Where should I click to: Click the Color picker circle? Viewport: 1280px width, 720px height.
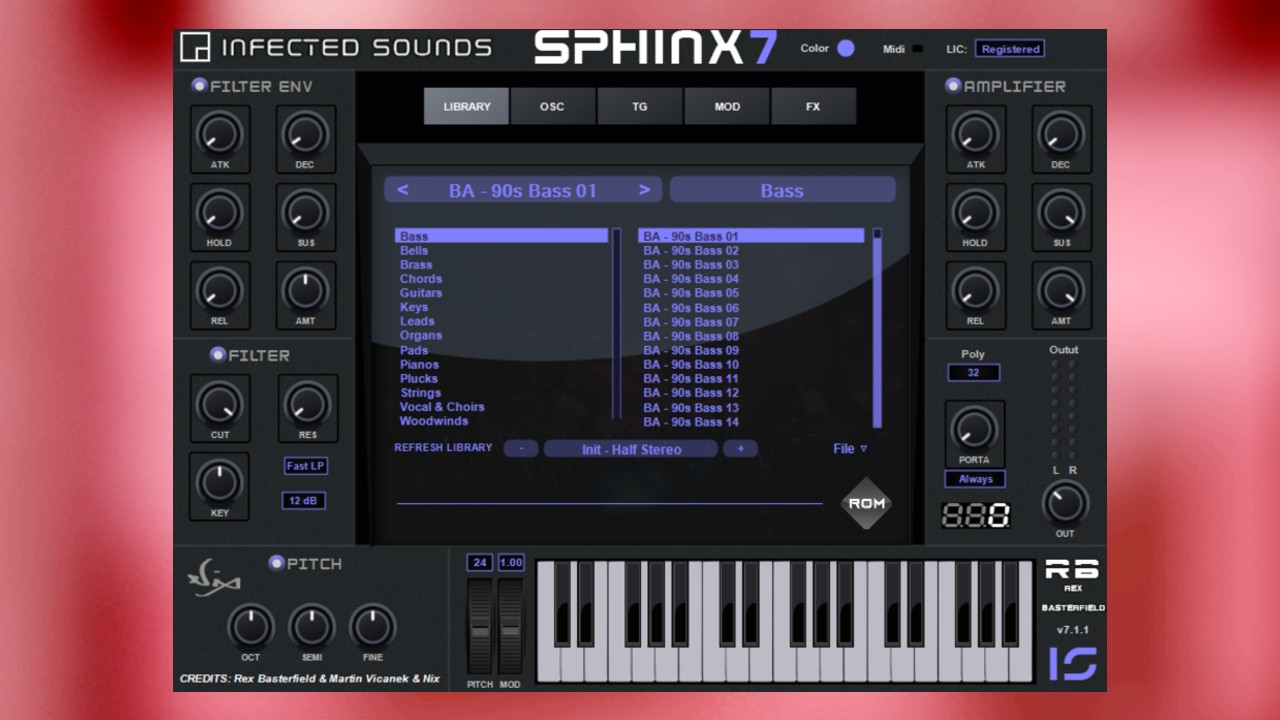pos(846,48)
